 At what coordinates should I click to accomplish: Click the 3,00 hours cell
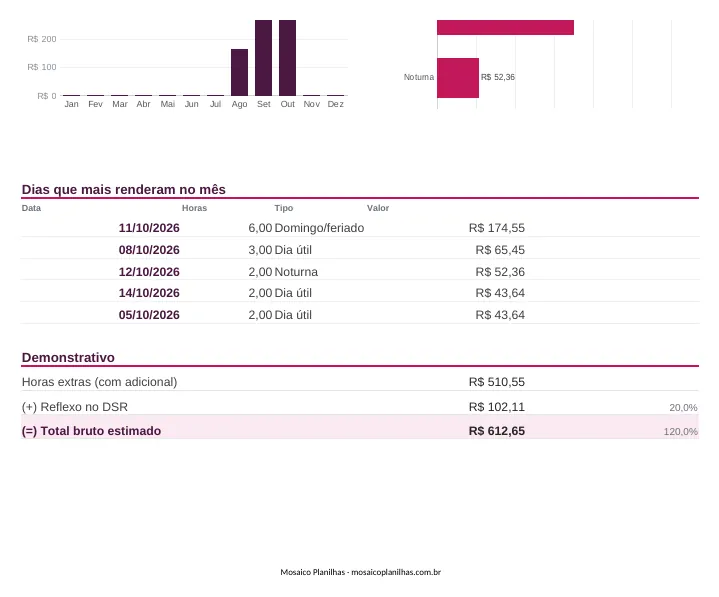(260, 250)
